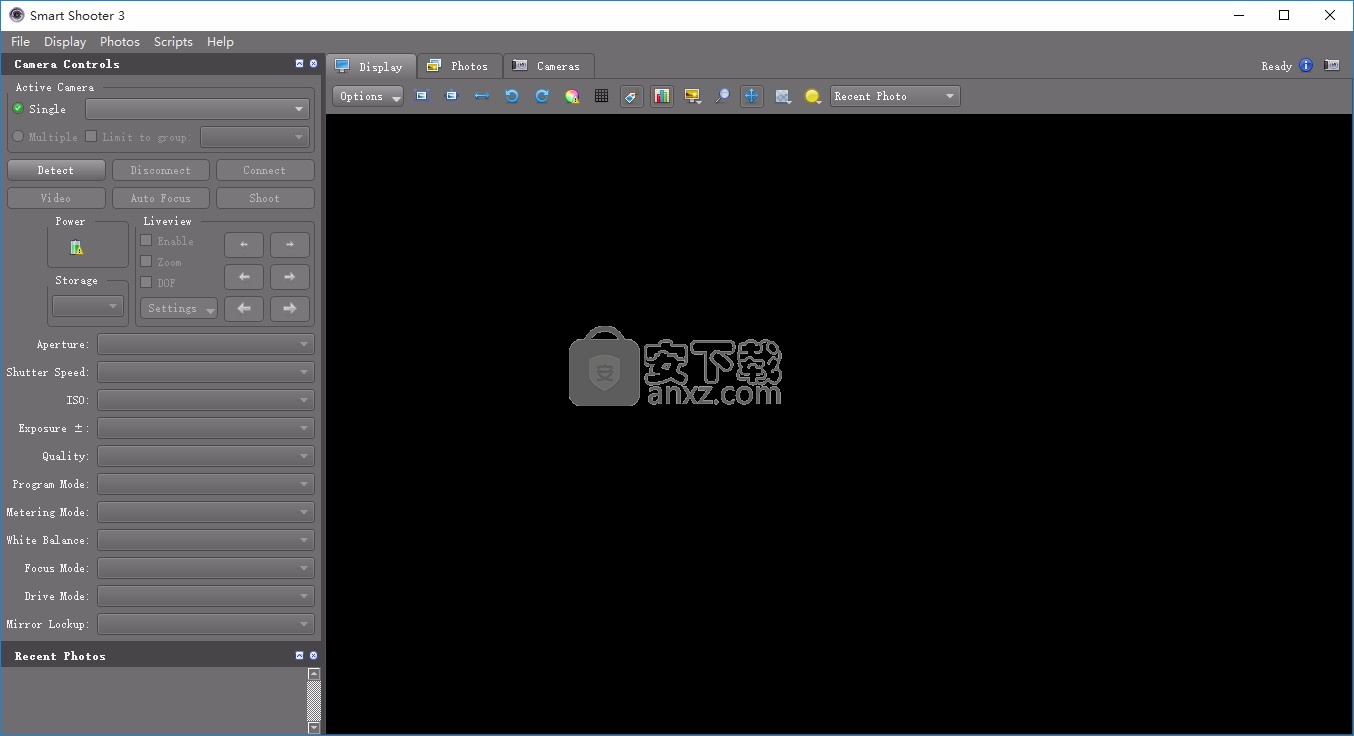1354x736 pixels.
Task: Click the Disconnect button
Action: click(x=161, y=170)
